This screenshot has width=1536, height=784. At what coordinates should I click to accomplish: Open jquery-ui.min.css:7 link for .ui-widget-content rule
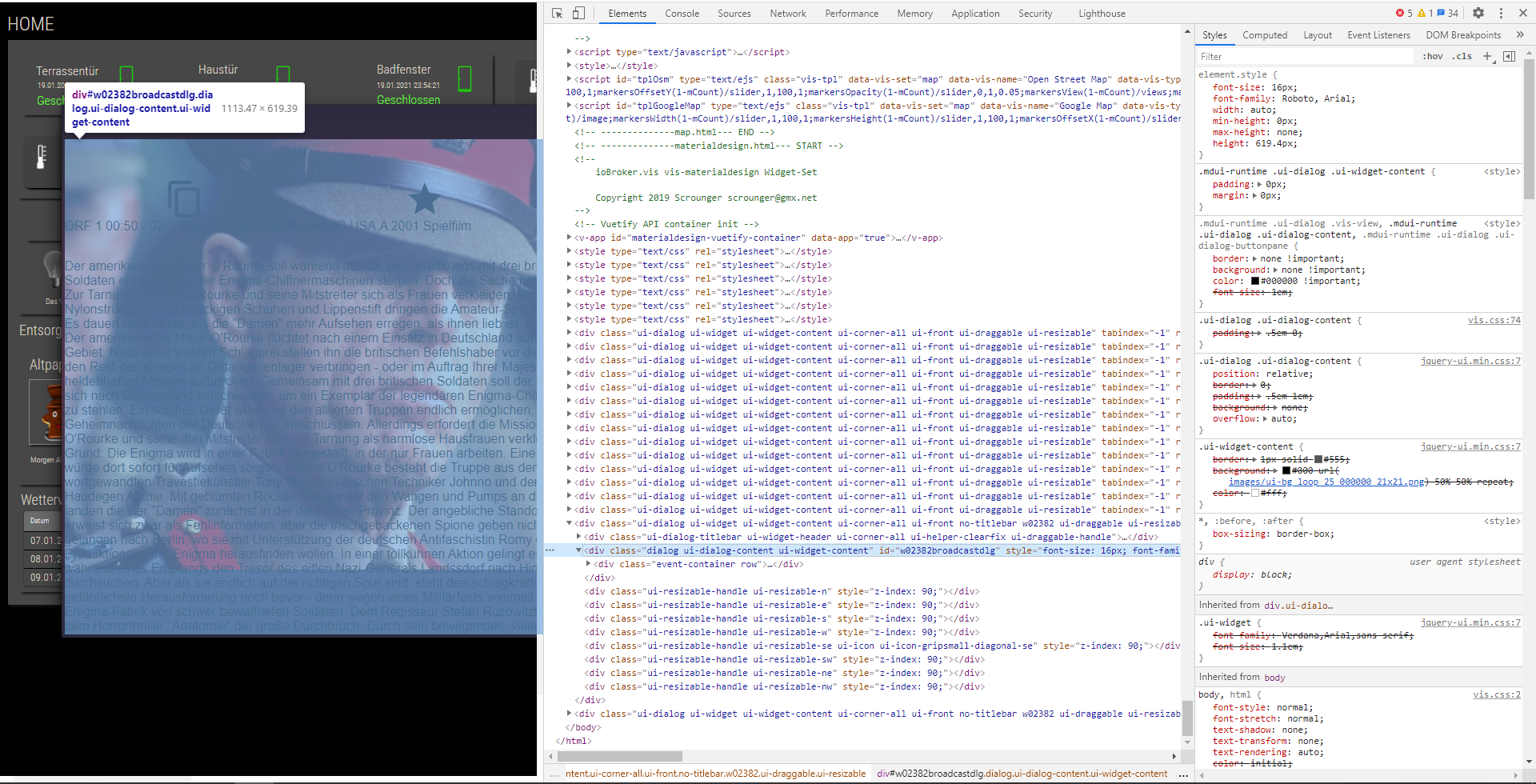click(1470, 446)
